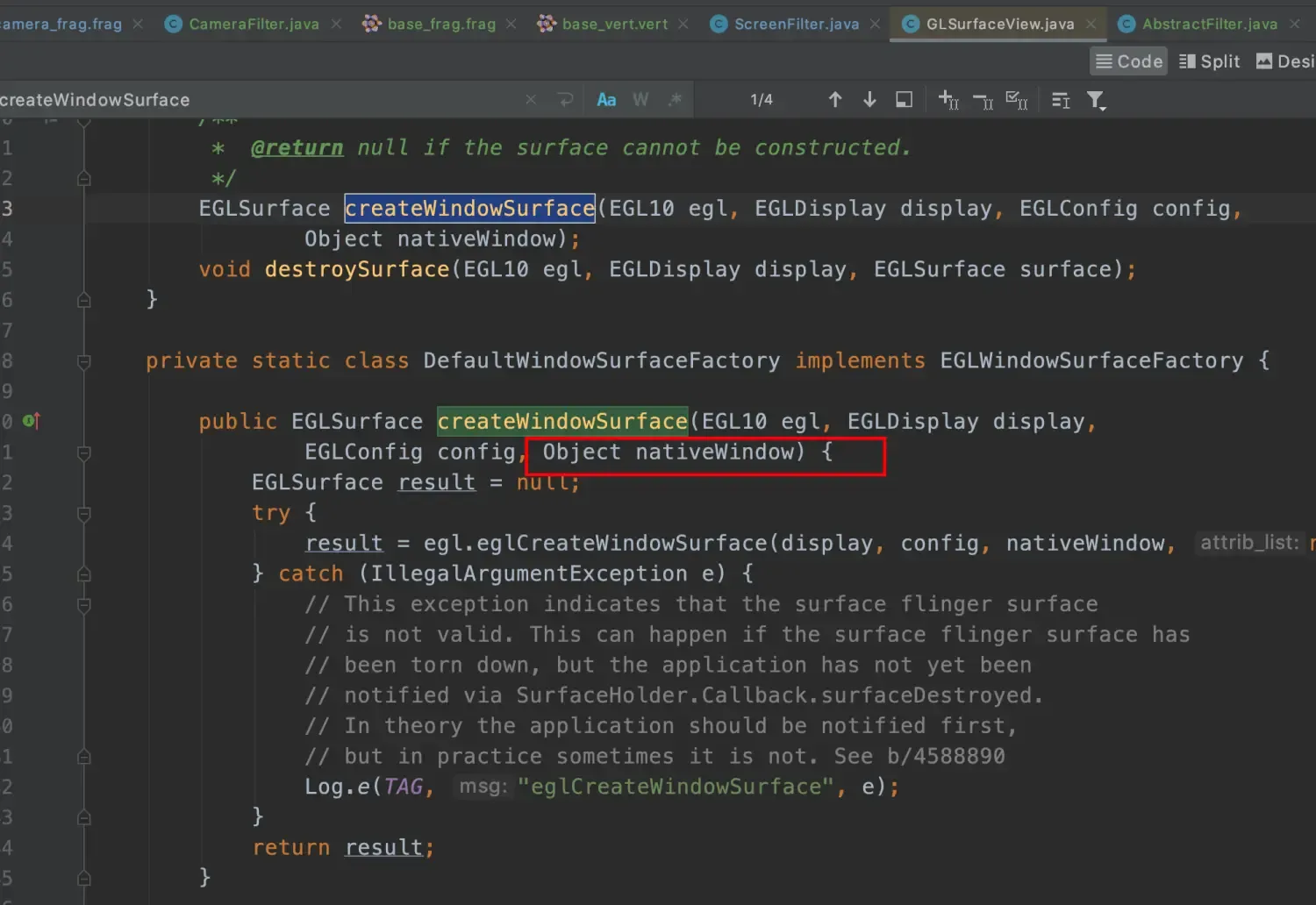Toggle Match Case in search bar
Image resolution: width=1316 pixels, height=905 pixels.
pos(605,99)
